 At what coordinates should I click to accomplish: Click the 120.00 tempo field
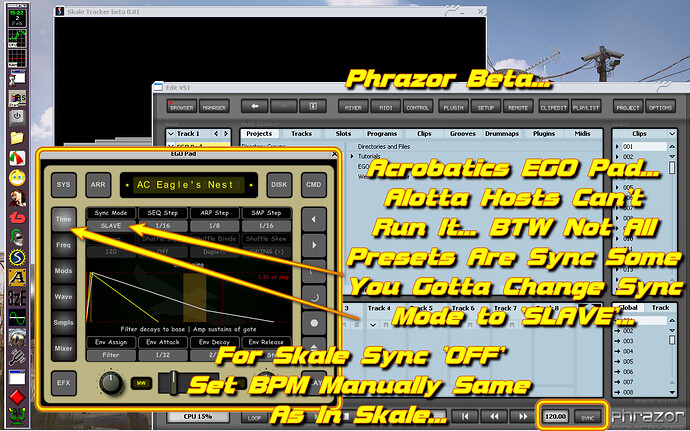[x=555, y=416]
